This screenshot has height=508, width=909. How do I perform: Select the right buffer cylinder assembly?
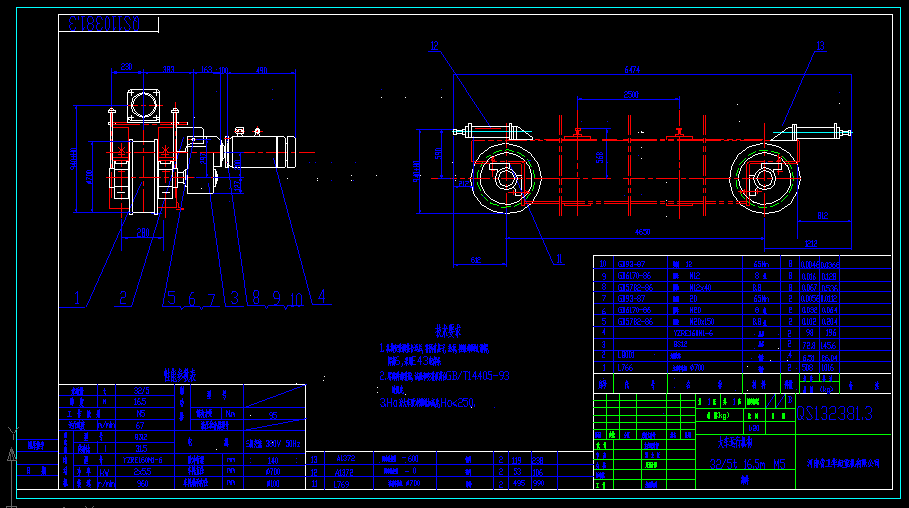(x=820, y=130)
